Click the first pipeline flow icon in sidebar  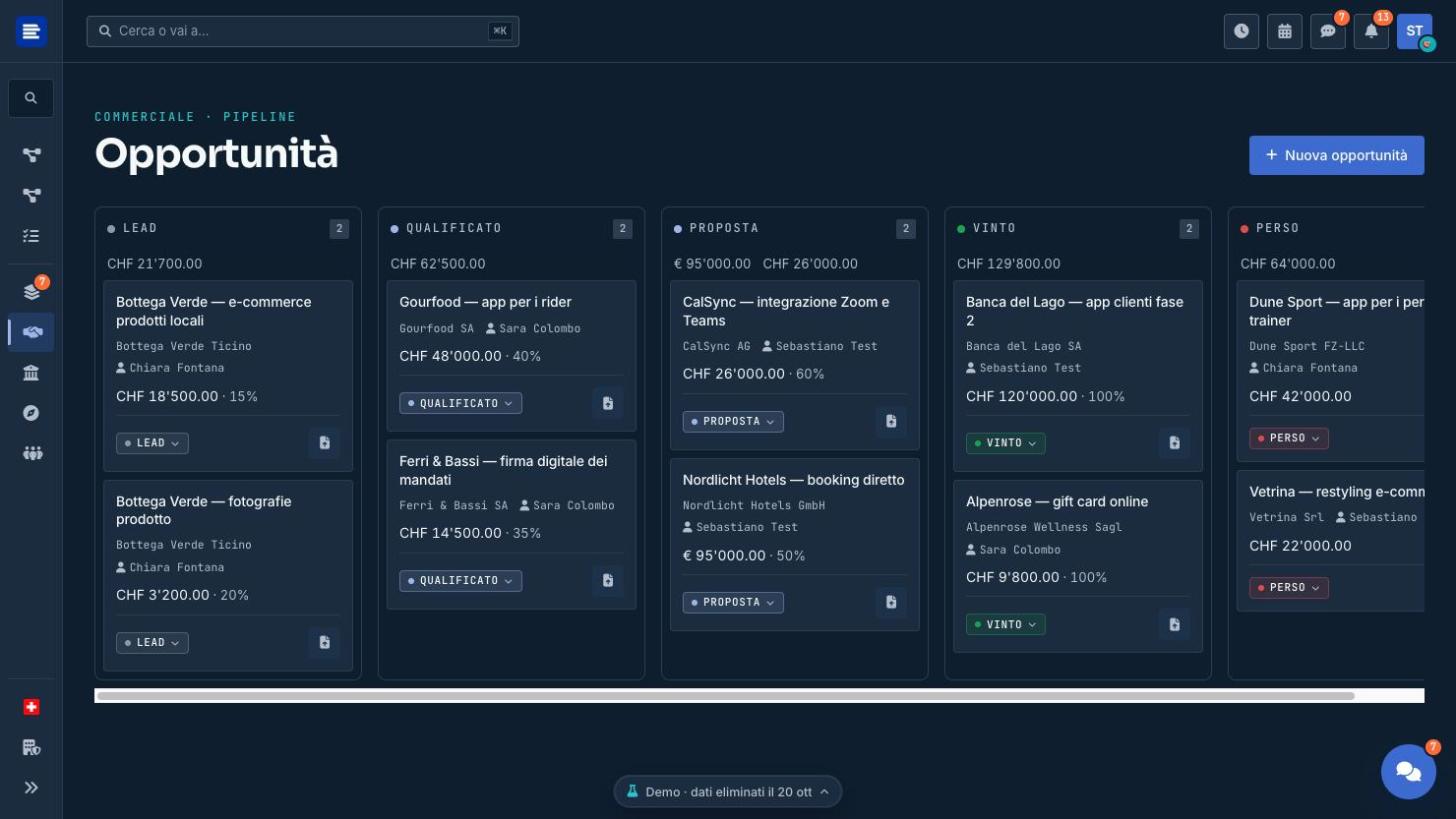point(31,155)
